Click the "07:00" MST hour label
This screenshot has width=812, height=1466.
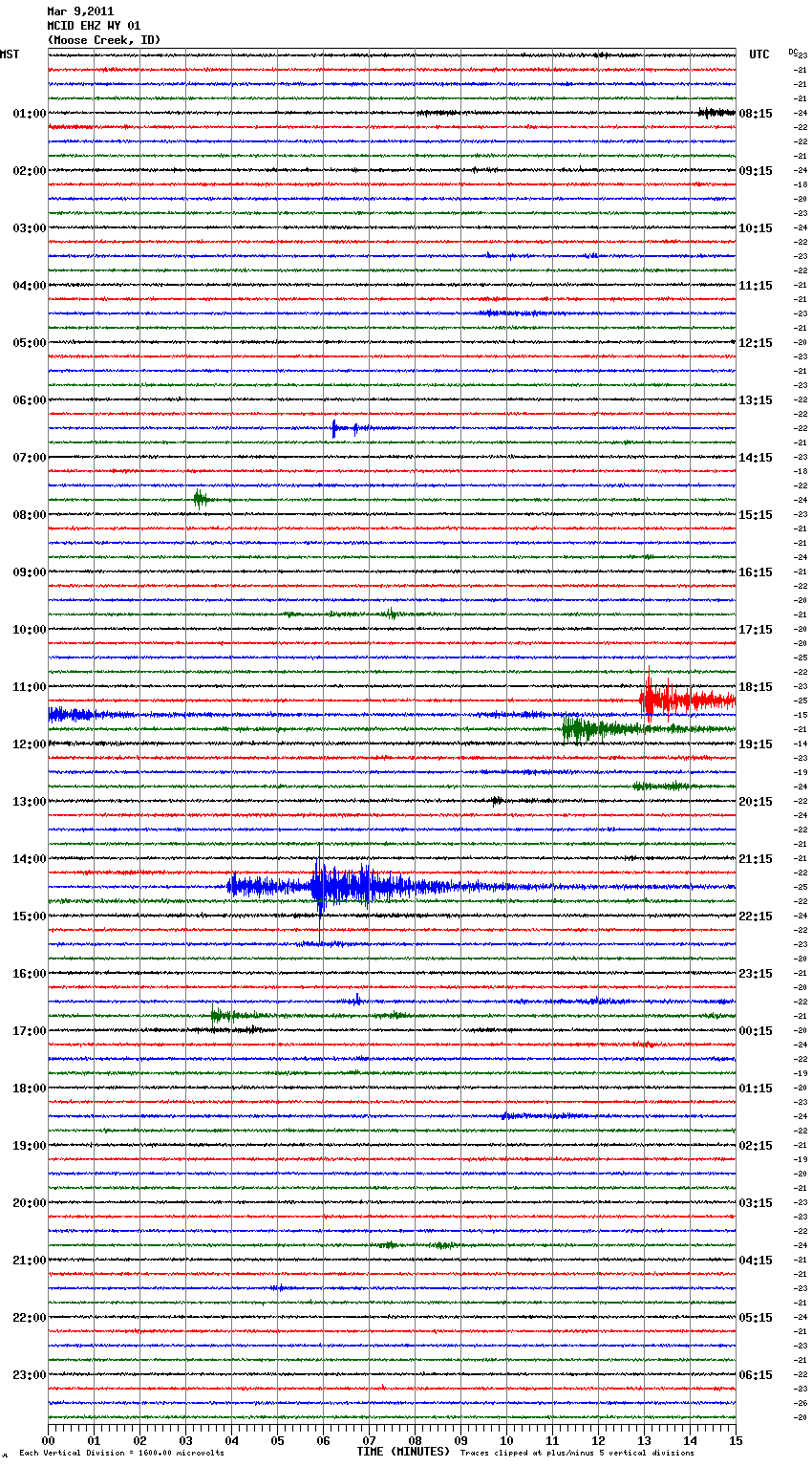30,458
